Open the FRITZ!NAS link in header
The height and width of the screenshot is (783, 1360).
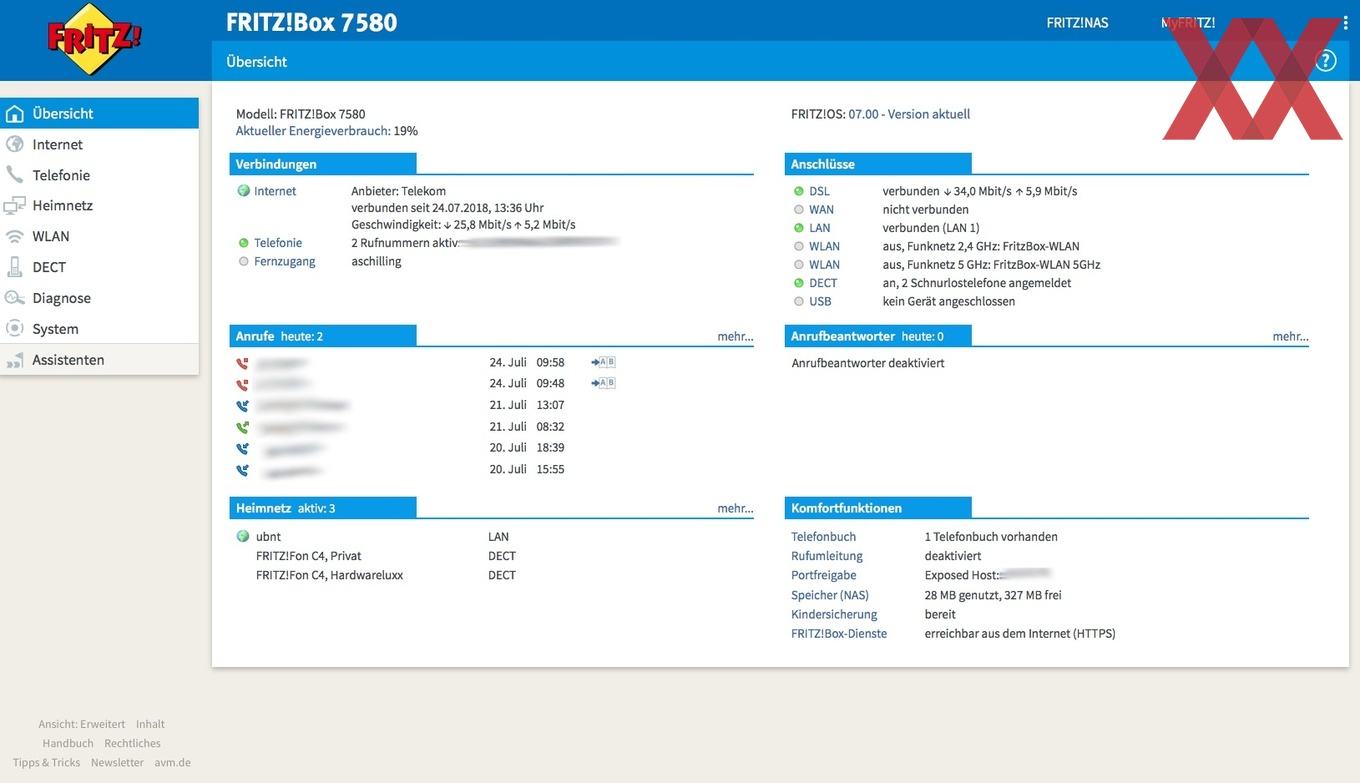click(1077, 22)
